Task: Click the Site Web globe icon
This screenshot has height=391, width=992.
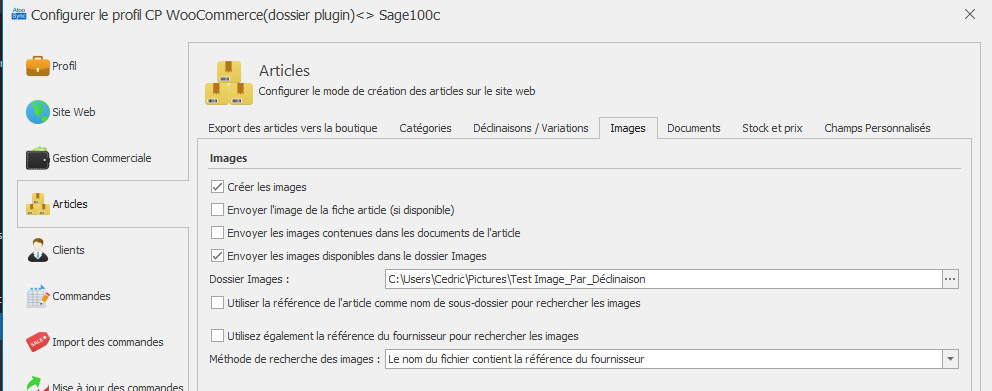Action: point(38,112)
